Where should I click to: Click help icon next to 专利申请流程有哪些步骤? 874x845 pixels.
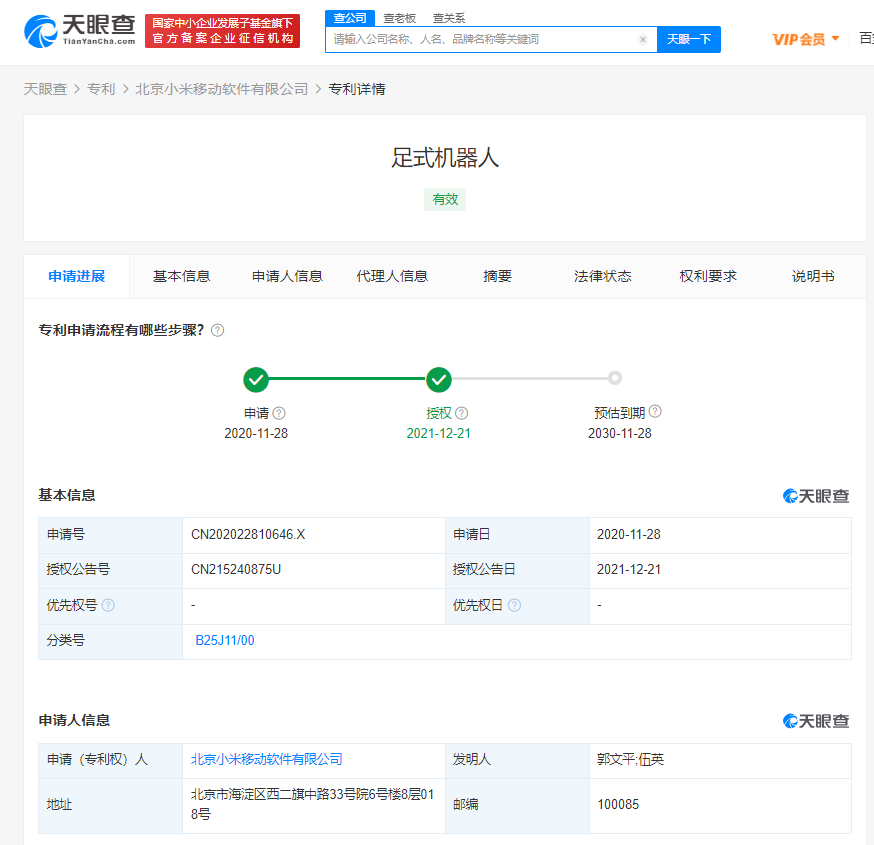(x=218, y=330)
